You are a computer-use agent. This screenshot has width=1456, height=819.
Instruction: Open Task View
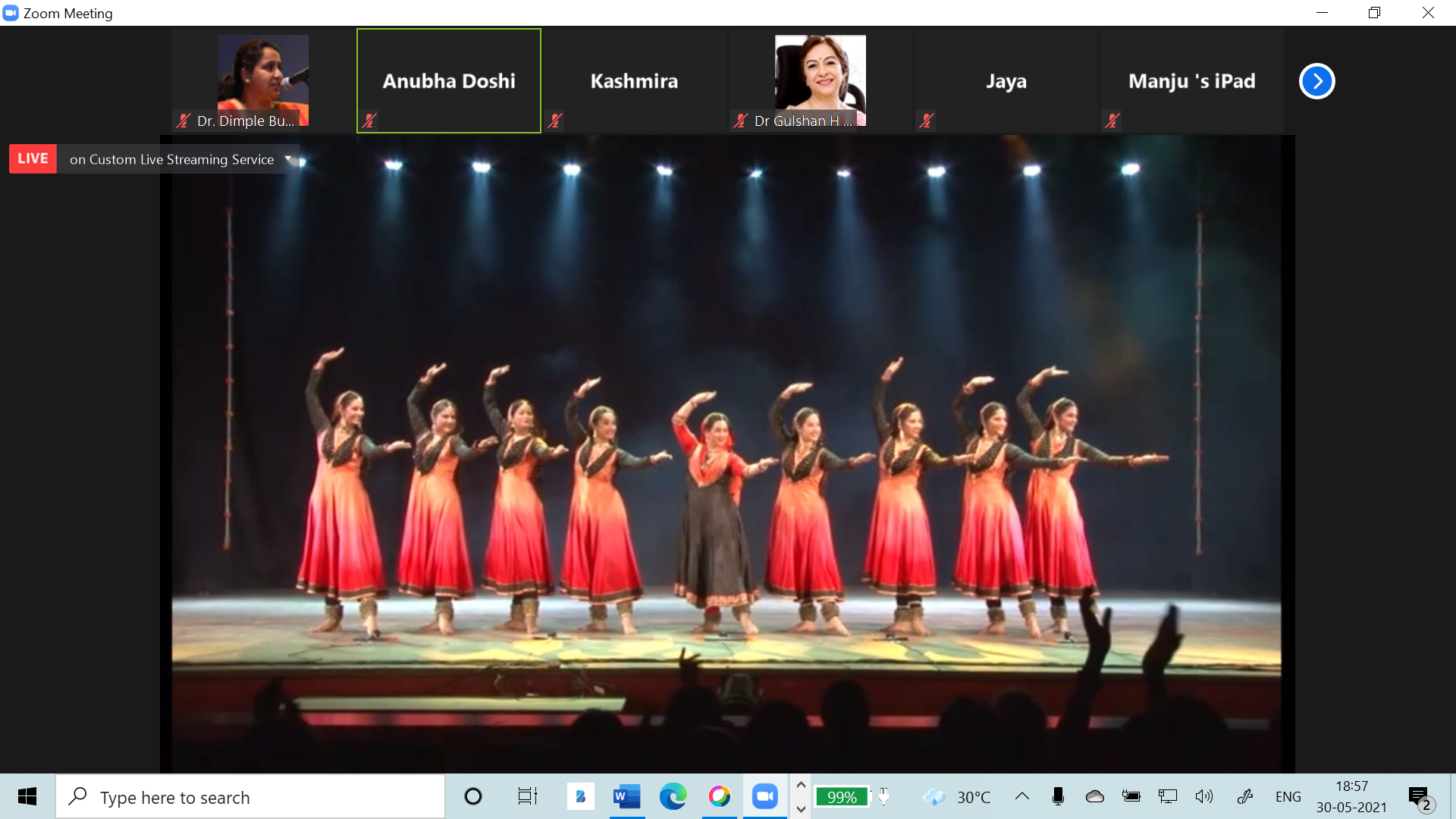(x=527, y=796)
